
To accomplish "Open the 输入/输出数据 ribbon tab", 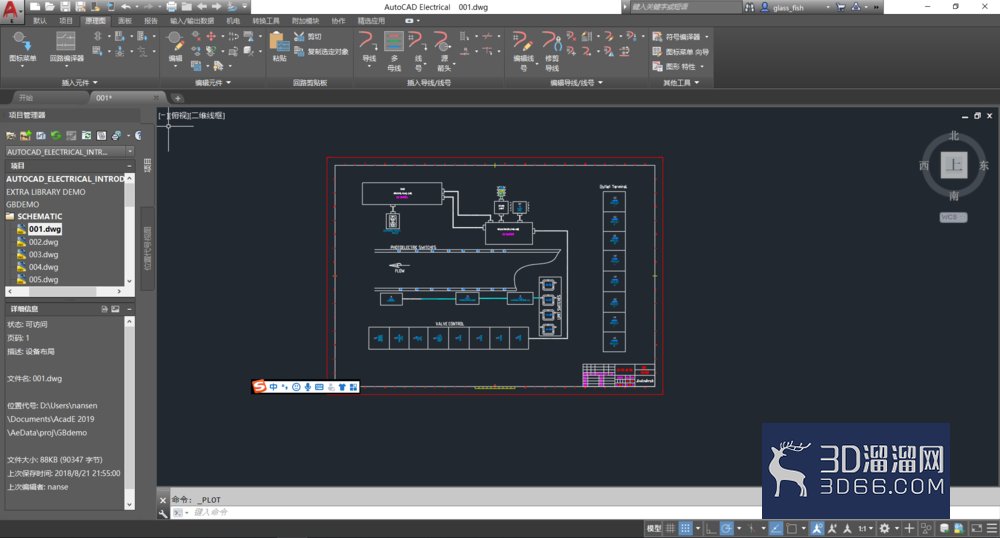I will click(x=192, y=20).
